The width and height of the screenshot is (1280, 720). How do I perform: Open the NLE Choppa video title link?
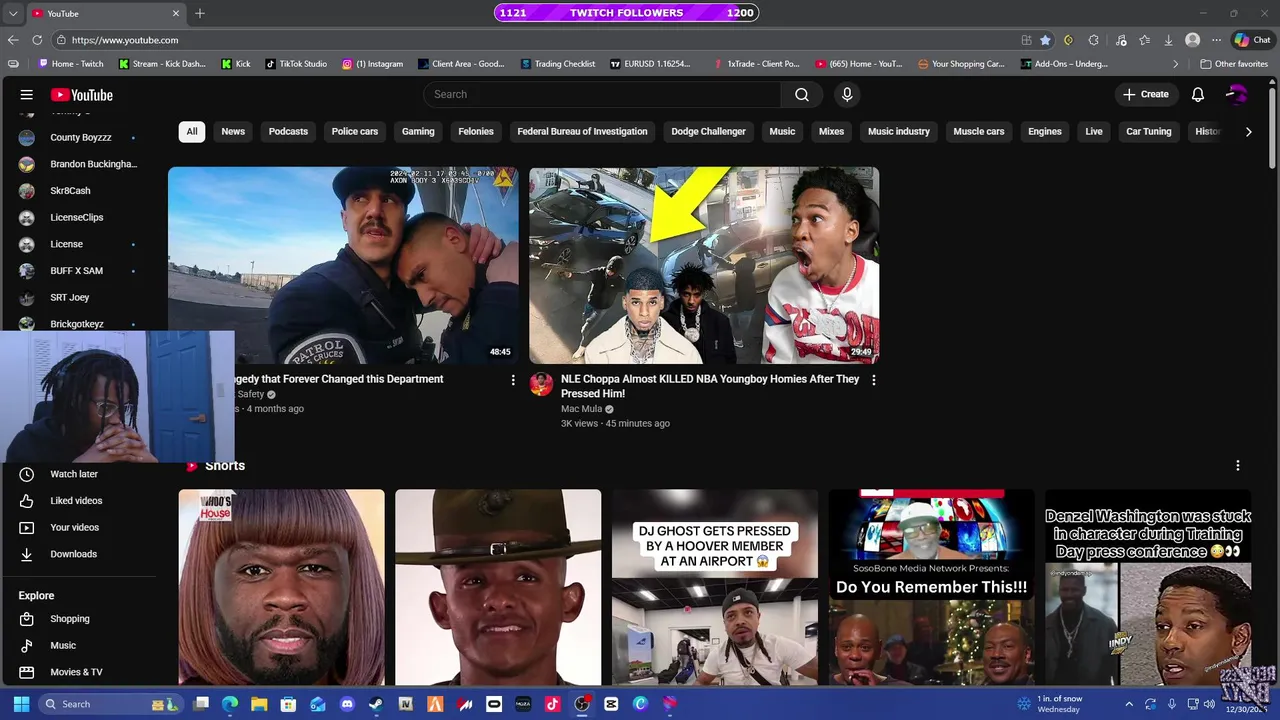[710, 386]
